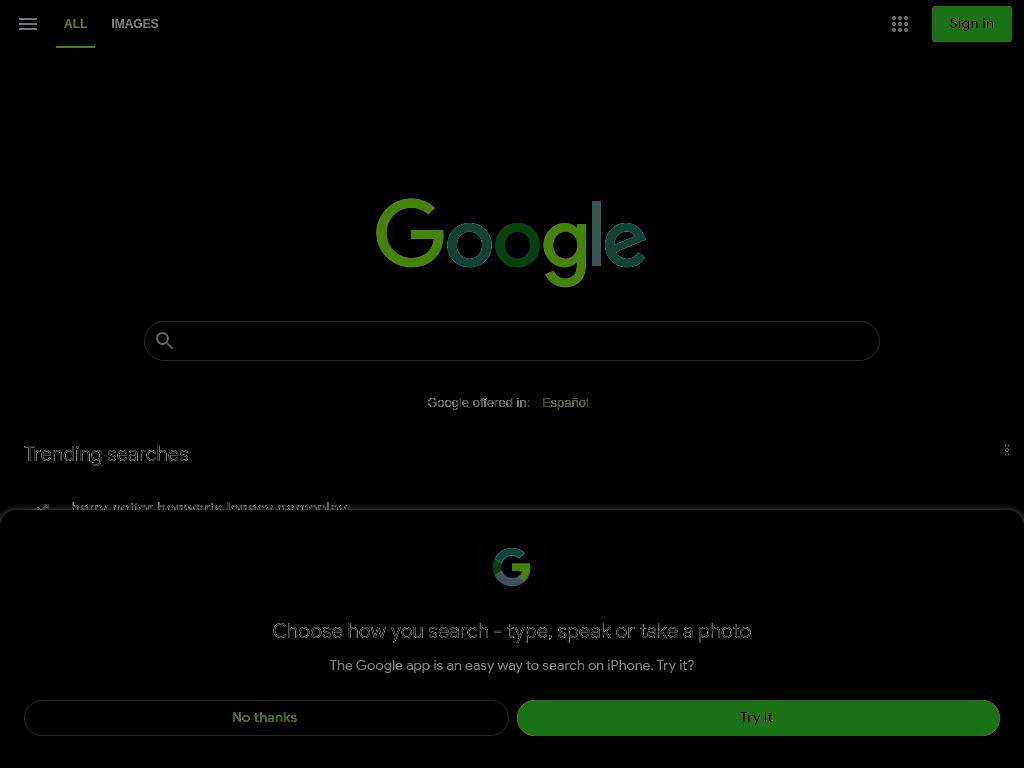This screenshot has height=768, width=1024.
Task: Accept the app promo with Try it
Action: coord(758,718)
